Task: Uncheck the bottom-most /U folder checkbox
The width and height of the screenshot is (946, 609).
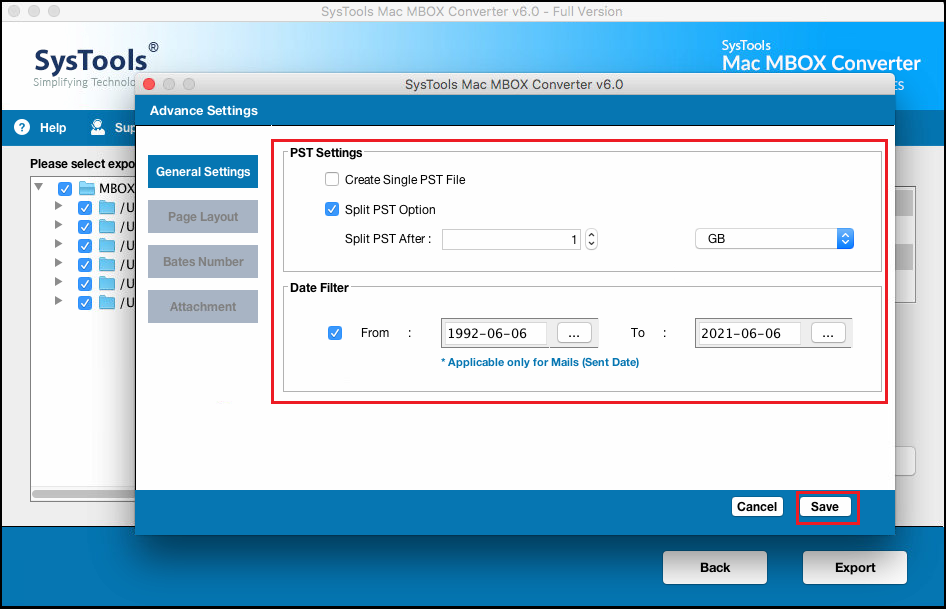Action: tap(85, 303)
